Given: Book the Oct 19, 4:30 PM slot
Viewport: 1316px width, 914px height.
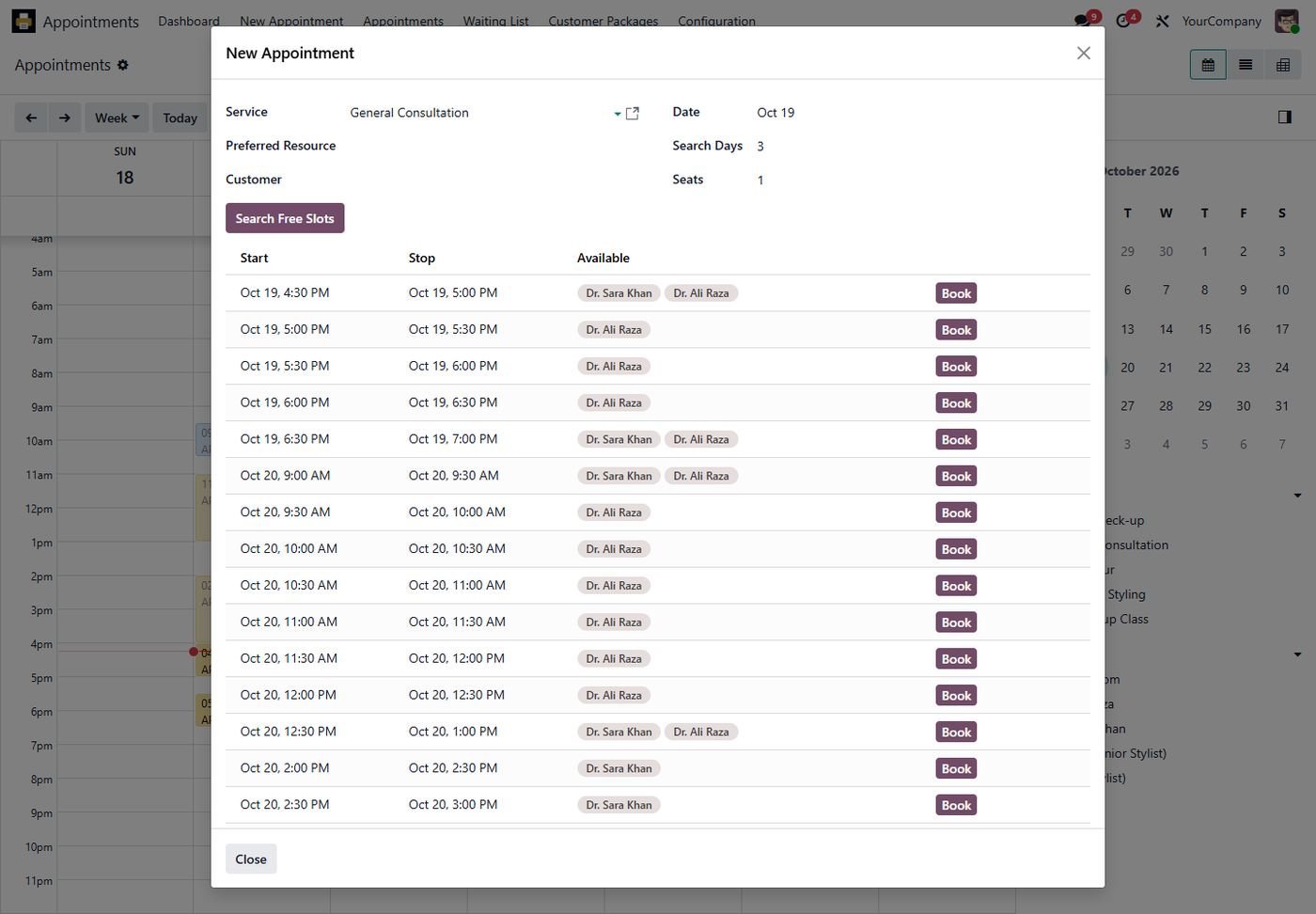Looking at the screenshot, I should coord(956,293).
